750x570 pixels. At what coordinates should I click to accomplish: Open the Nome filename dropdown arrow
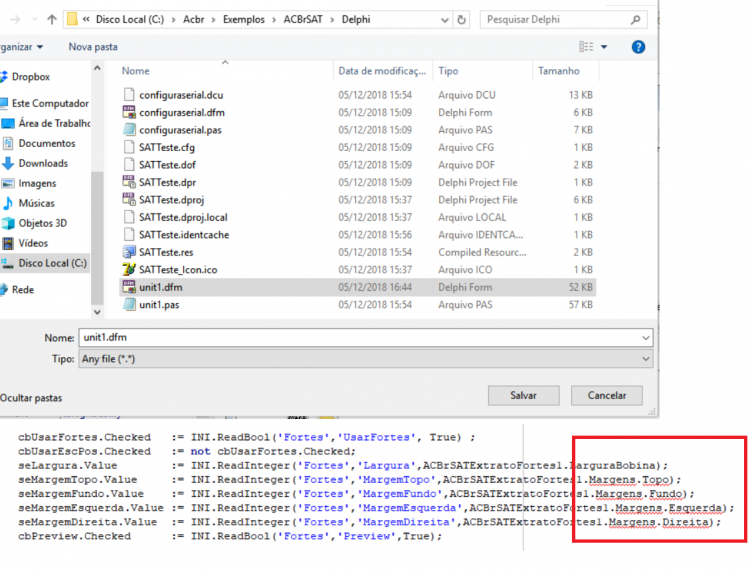pyautogui.click(x=646, y=338)
